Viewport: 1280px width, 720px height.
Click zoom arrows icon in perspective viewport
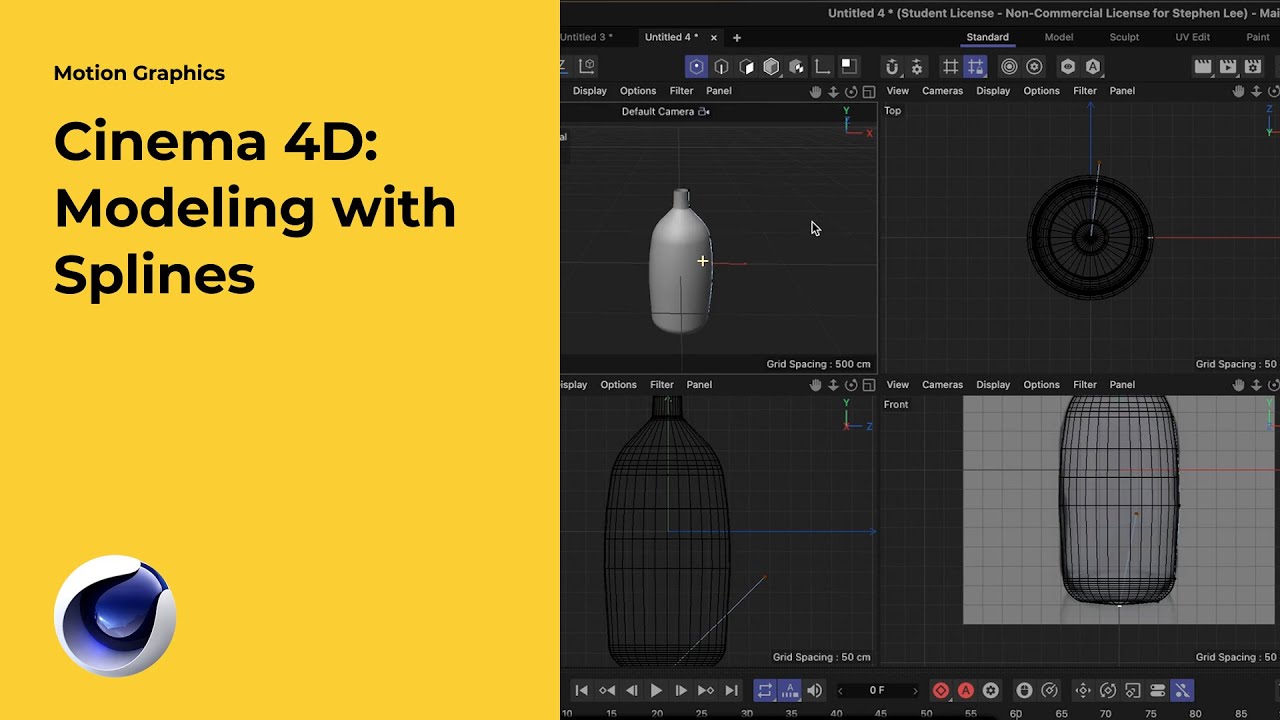pyautogui.click(x=833, y=92)
